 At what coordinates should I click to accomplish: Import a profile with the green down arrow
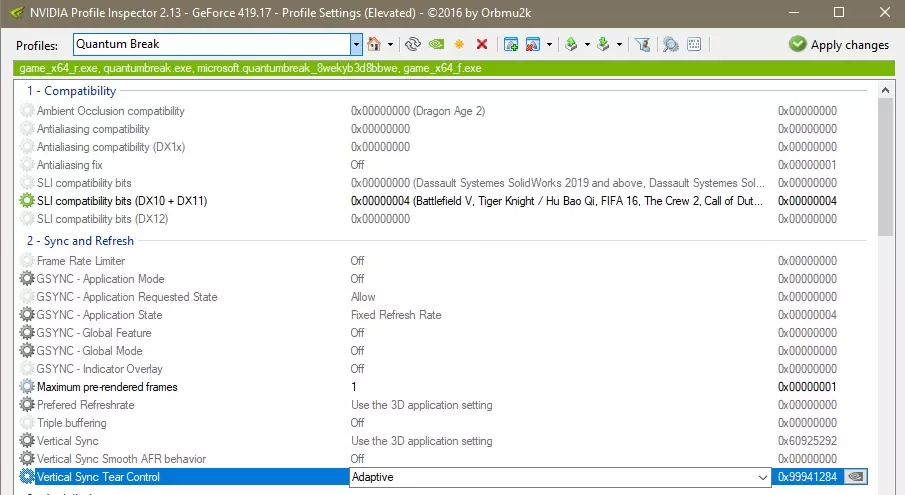click(603, 44)
